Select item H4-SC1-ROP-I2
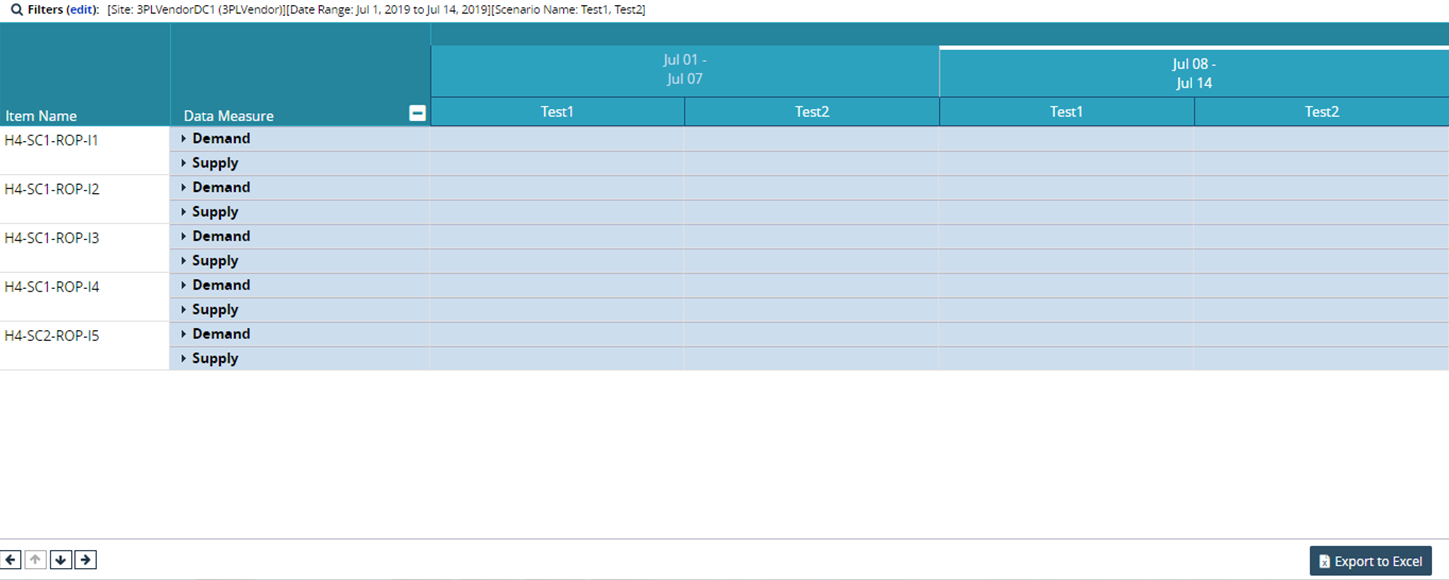This screenshot has height=580, width=1449. point(52,189)
